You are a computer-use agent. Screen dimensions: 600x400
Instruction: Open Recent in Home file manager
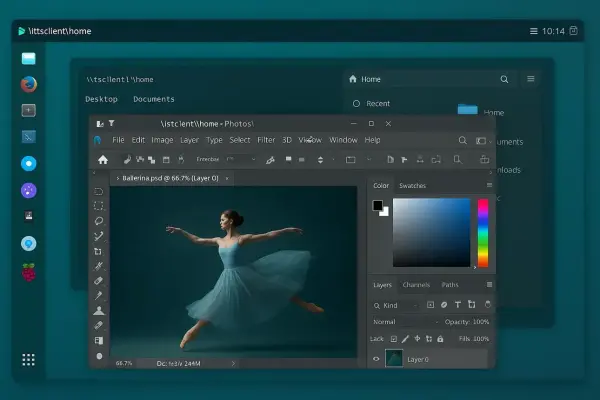pos(378,104)
